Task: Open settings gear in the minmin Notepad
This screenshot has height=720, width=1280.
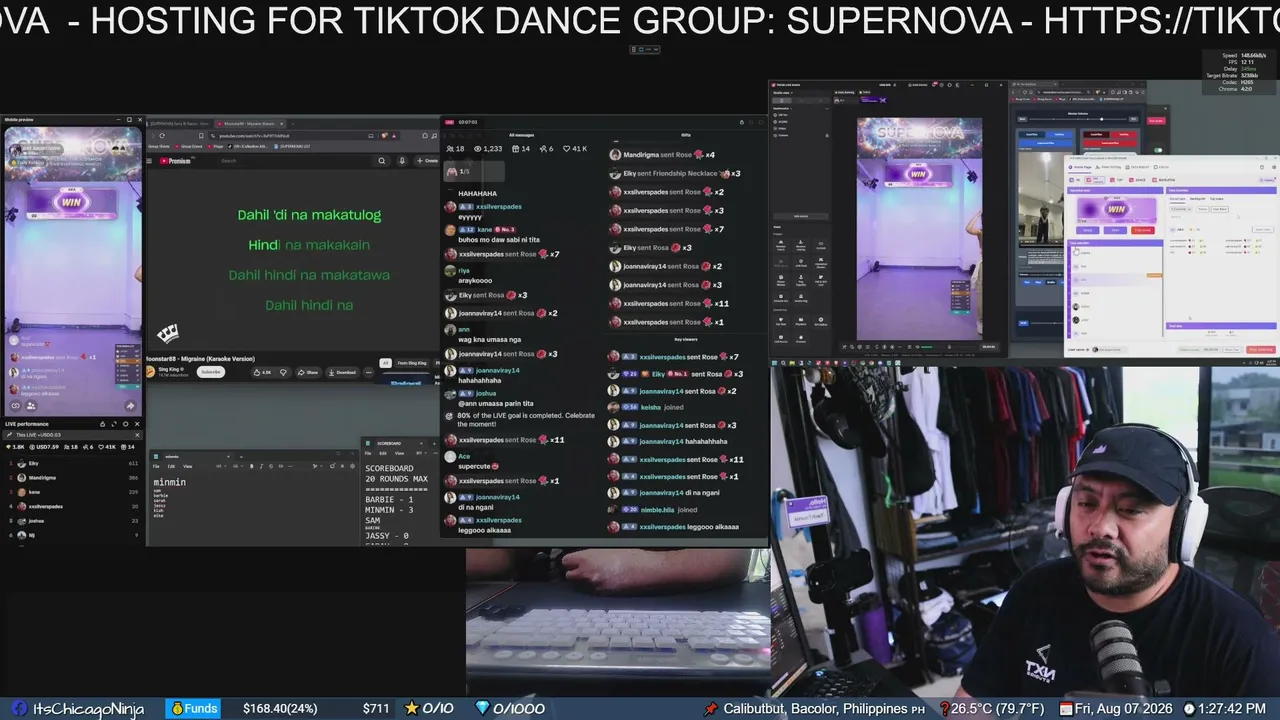Action: pyautogui.click(x=351, y=466)
